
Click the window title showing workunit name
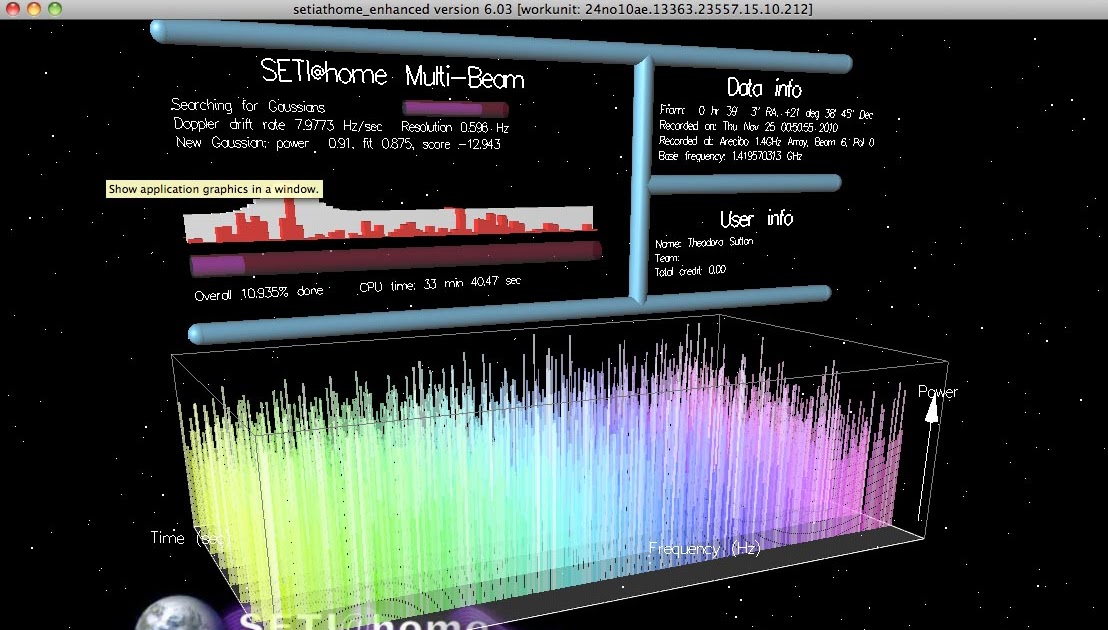click(553, 9)
